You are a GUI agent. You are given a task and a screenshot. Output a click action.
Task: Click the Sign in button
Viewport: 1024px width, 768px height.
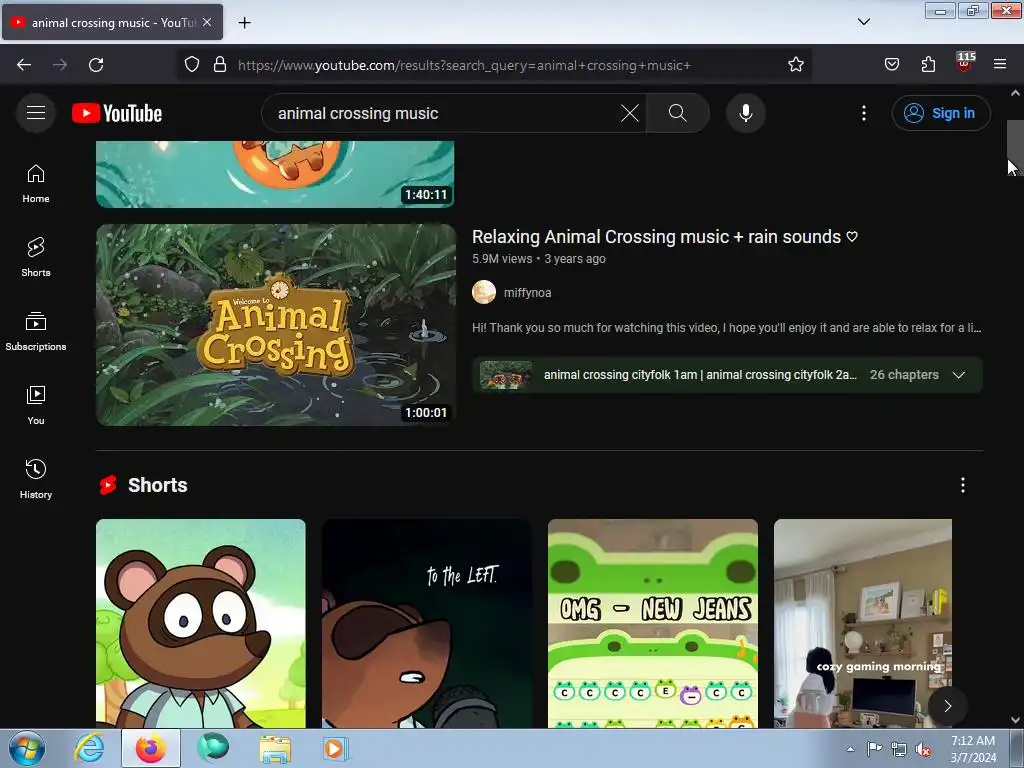coord(940,113)
